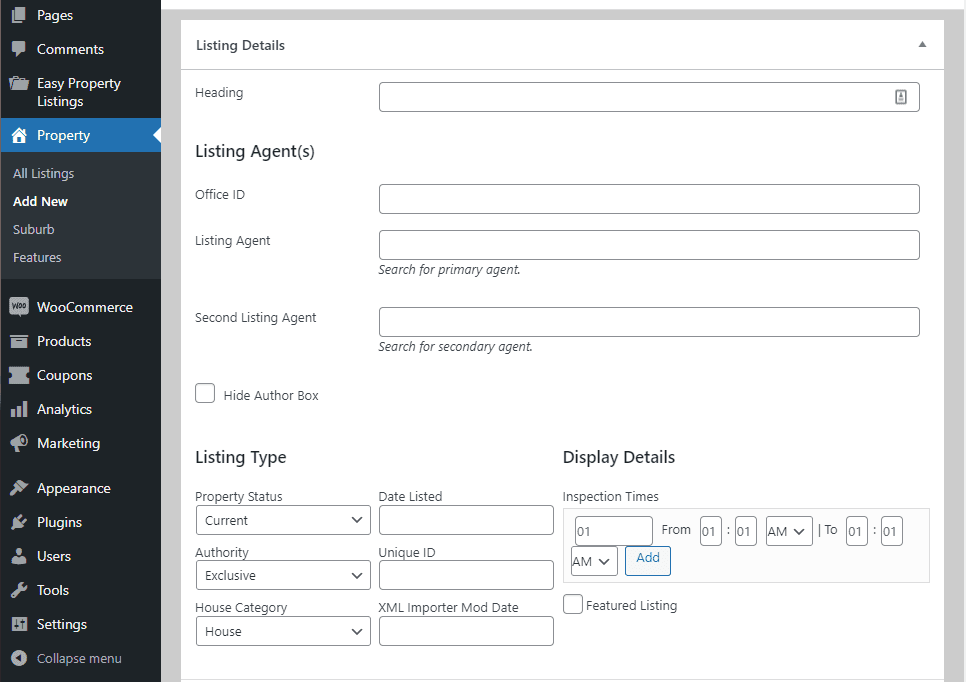Click the Date Listed input field
The height and width of the screenshot is (682, 966).
click(466, 520)
